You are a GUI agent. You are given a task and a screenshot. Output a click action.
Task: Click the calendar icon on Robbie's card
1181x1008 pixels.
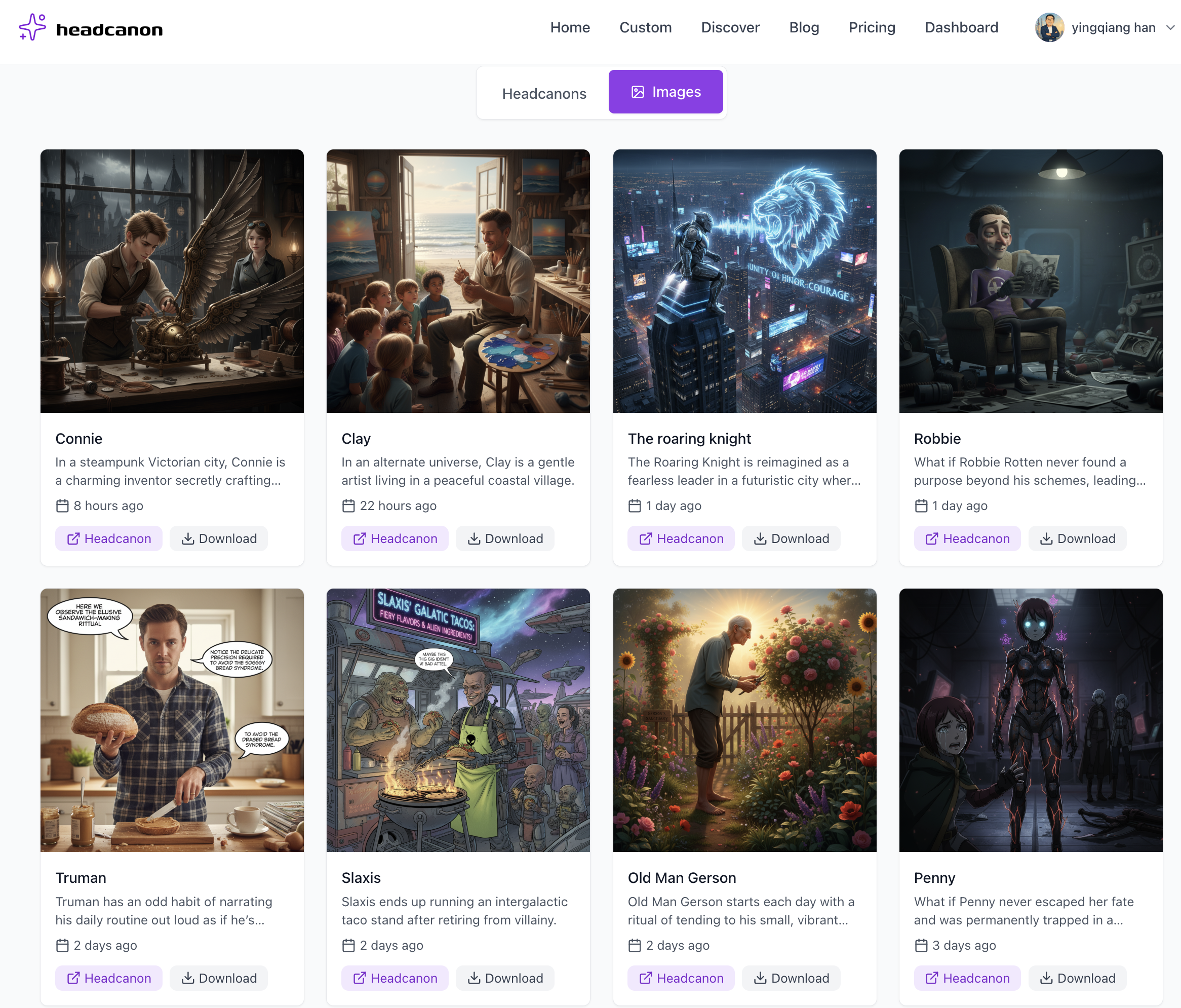click(x=921, y=506)
